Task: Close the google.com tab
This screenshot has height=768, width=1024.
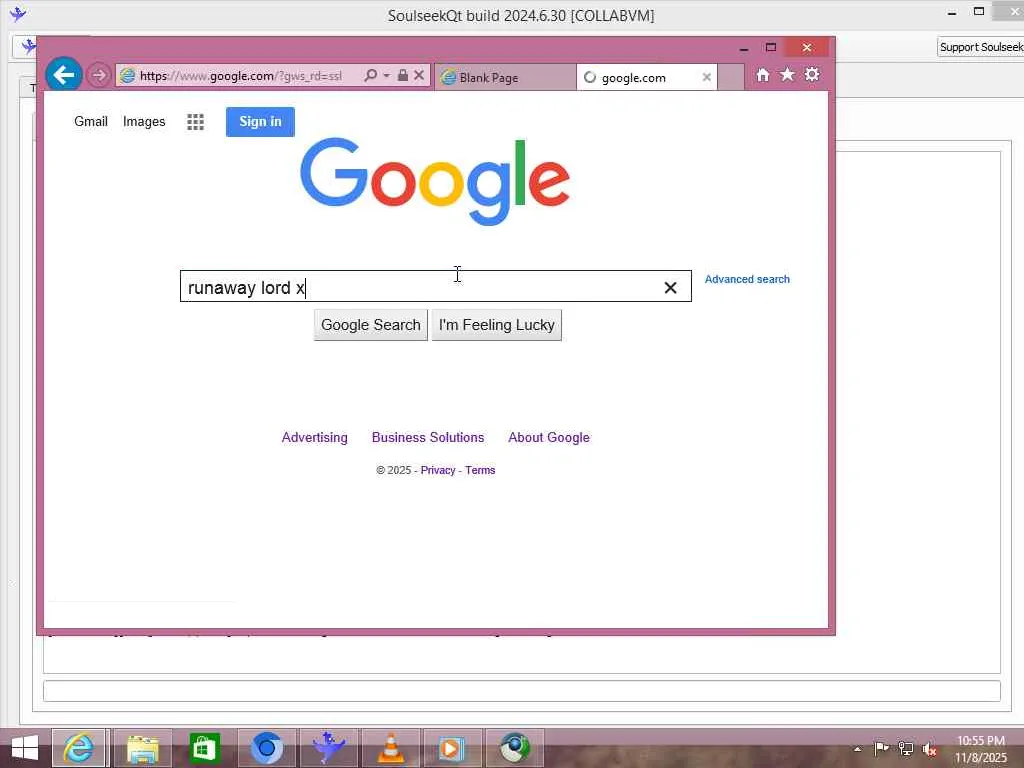Action: click(707, 77)
